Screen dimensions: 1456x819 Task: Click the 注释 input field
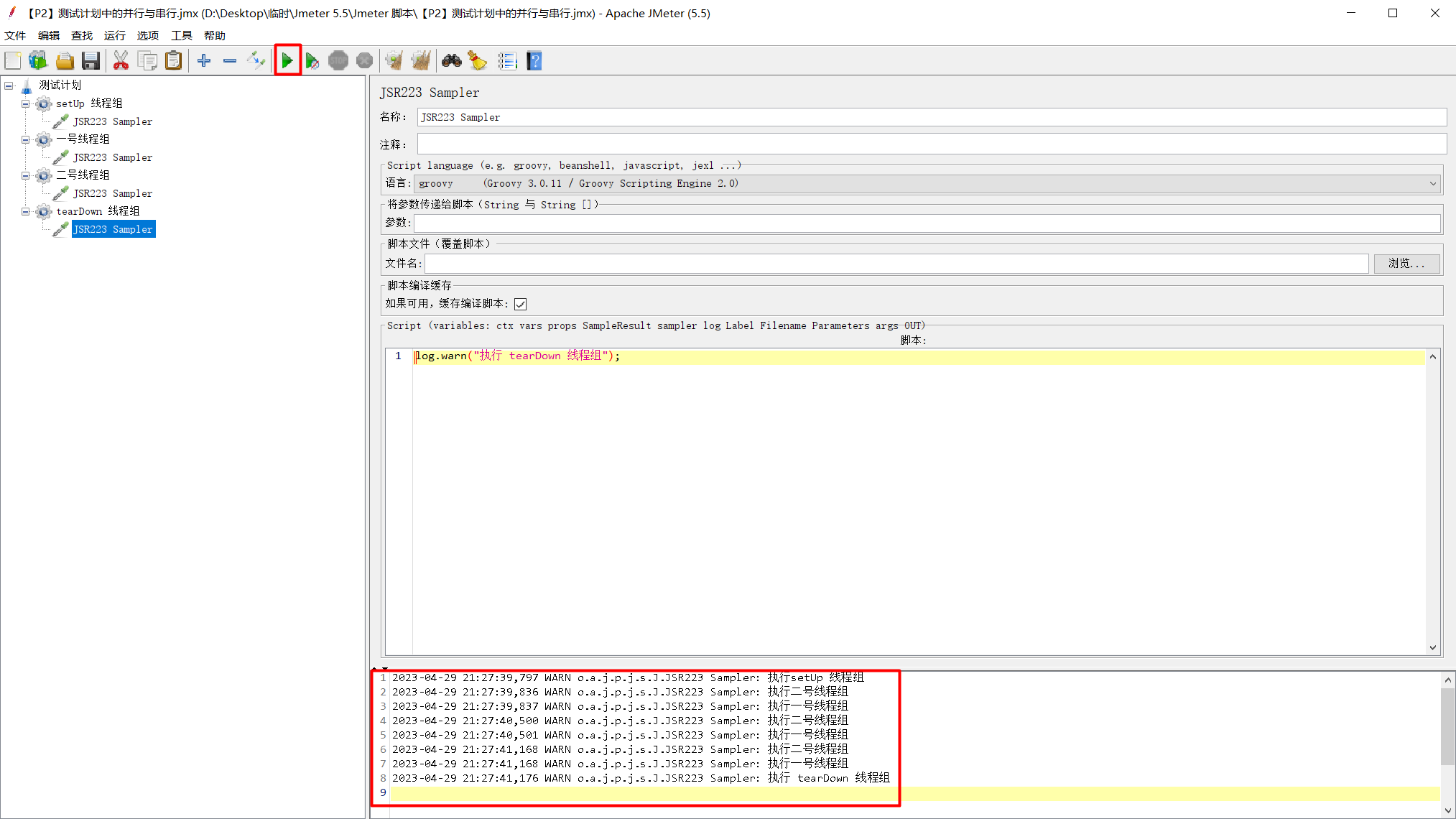pyautogui.click(x=932, y=144)
